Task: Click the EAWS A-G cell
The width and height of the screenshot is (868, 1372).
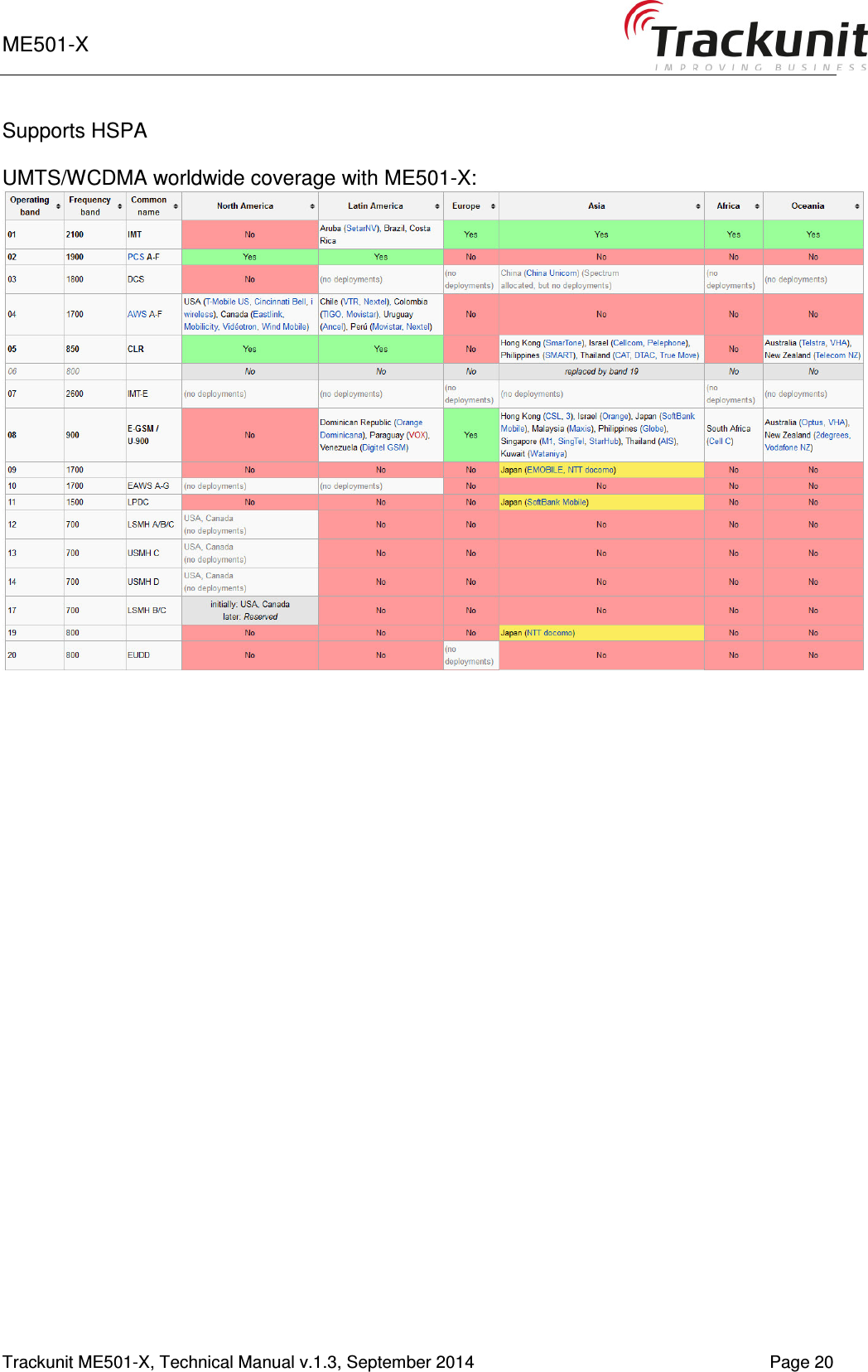Action: click(153, 486)
